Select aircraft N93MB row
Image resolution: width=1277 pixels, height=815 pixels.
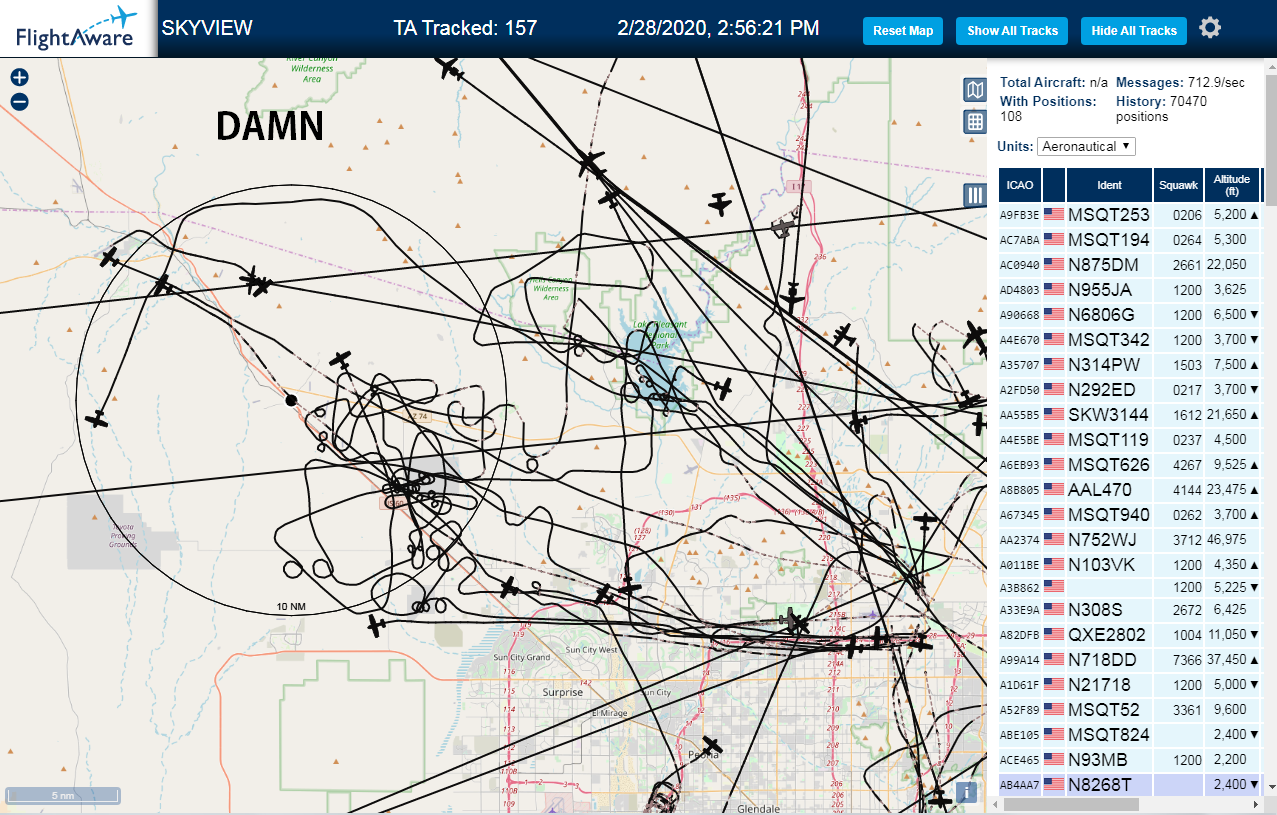(1130, 759)
